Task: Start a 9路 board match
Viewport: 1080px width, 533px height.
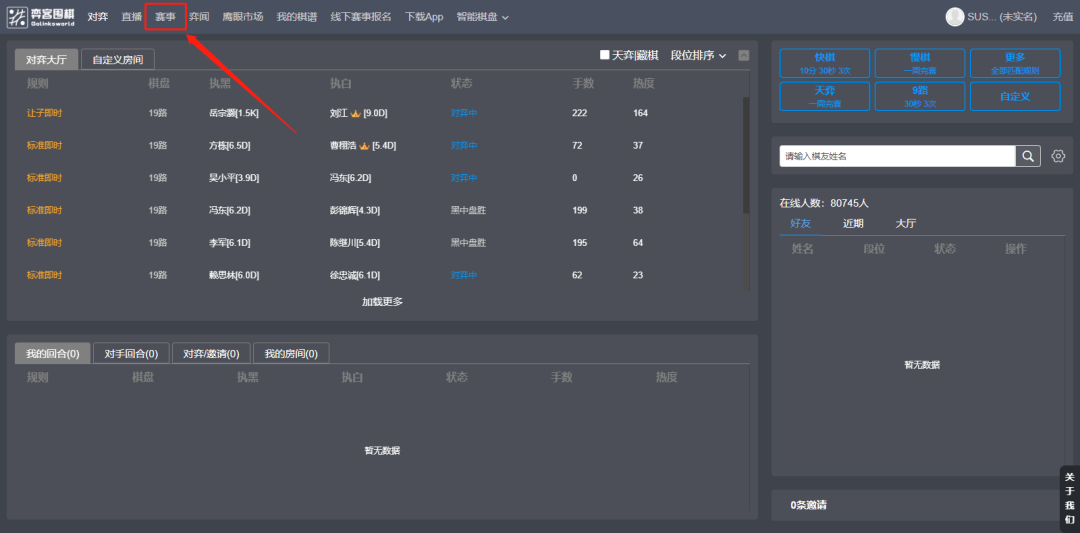Action: click(920, 96)
